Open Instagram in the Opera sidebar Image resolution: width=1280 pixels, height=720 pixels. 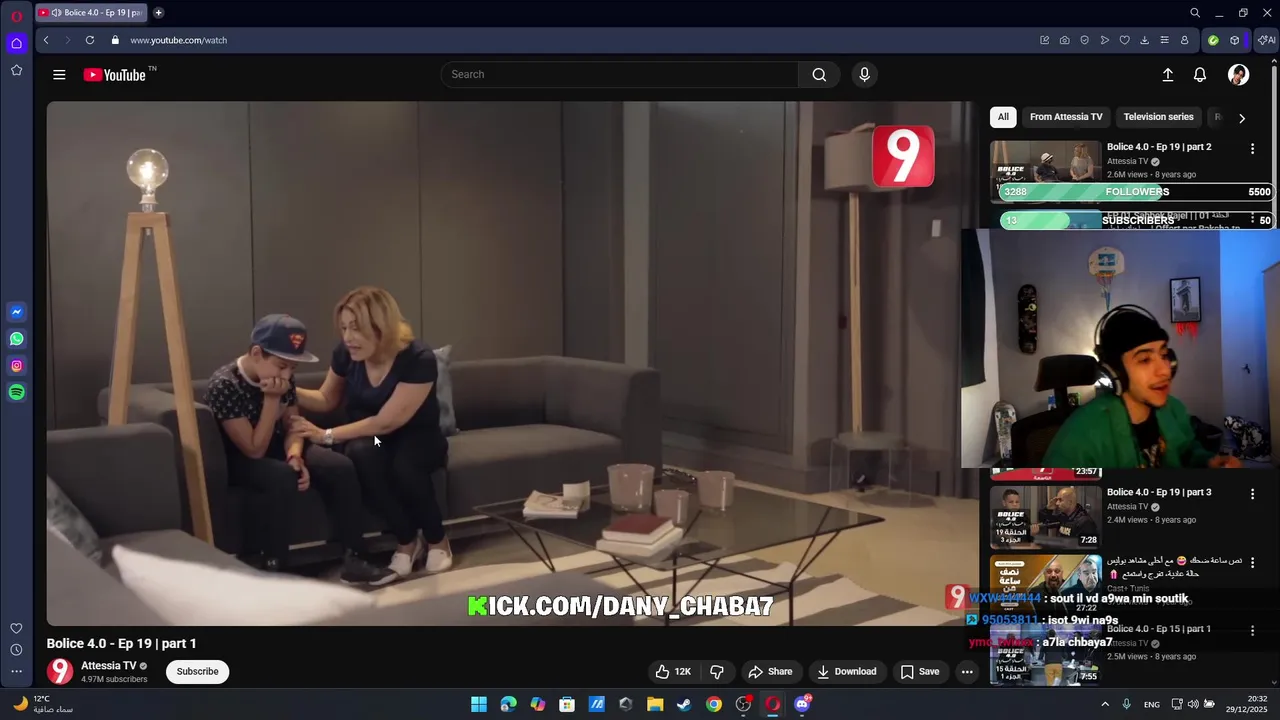click(16, 366)
